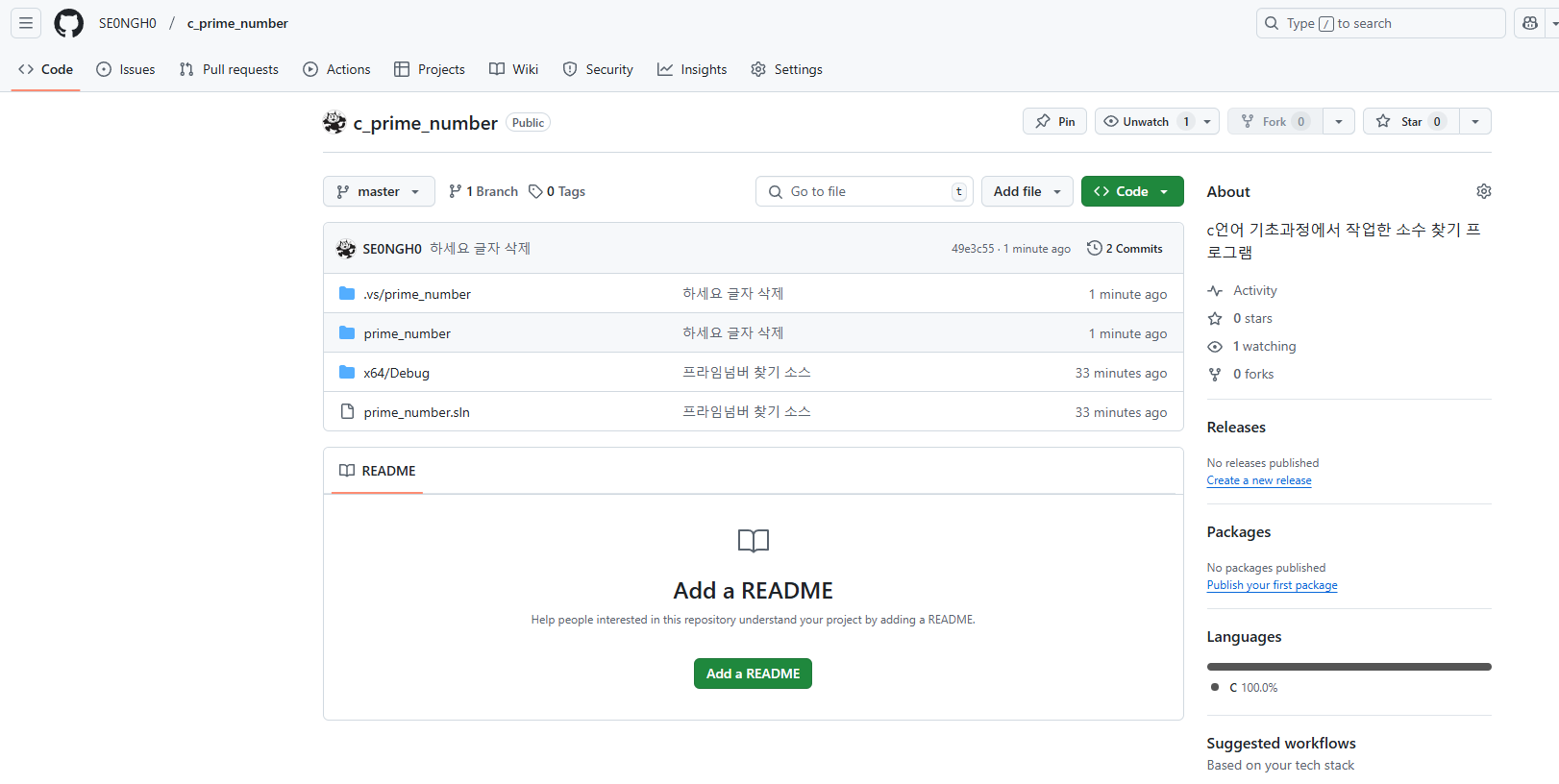Open the Projects tab
The height and width of the screenshot is (784, 1559).
(x=430, y=69)
